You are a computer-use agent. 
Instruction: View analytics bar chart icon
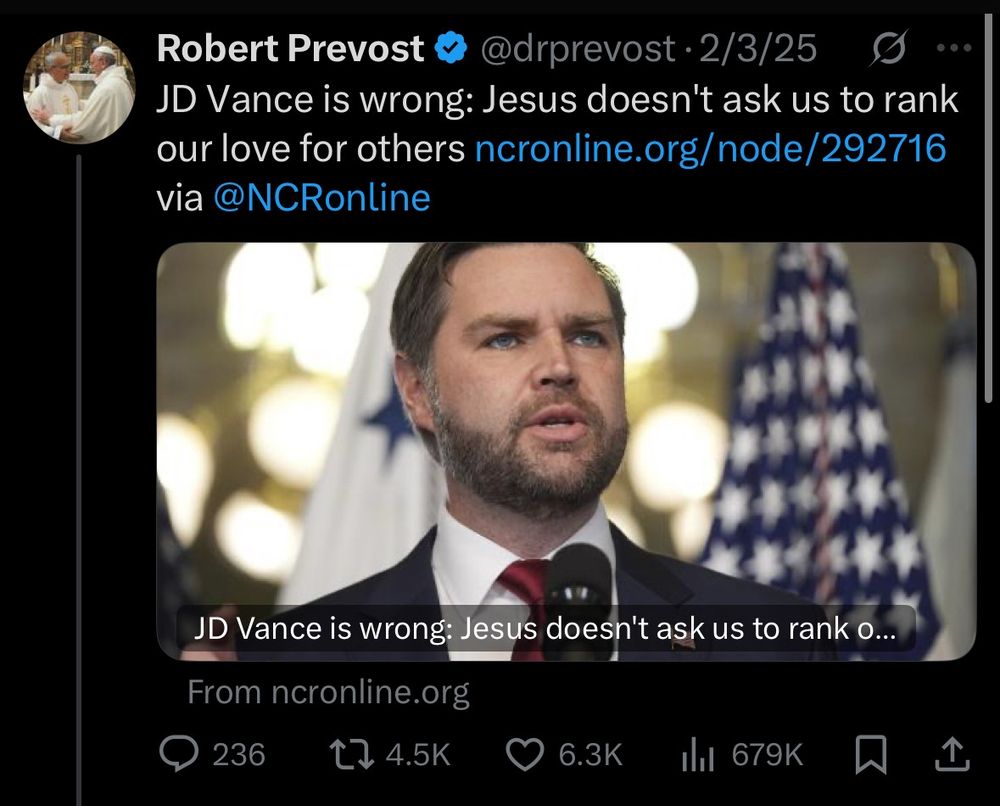[697, 754]
